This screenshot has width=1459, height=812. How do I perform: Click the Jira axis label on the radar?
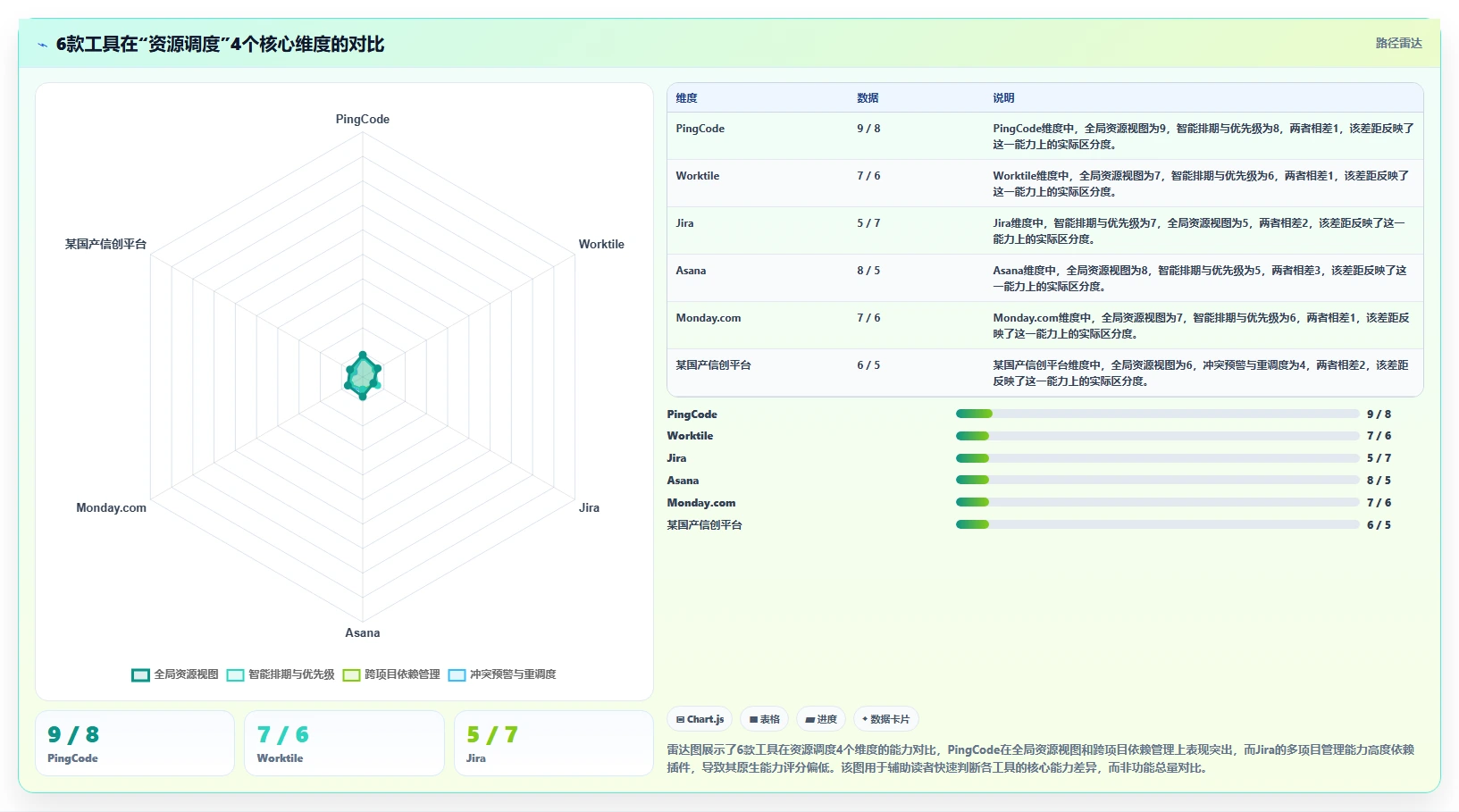(589, 507)
